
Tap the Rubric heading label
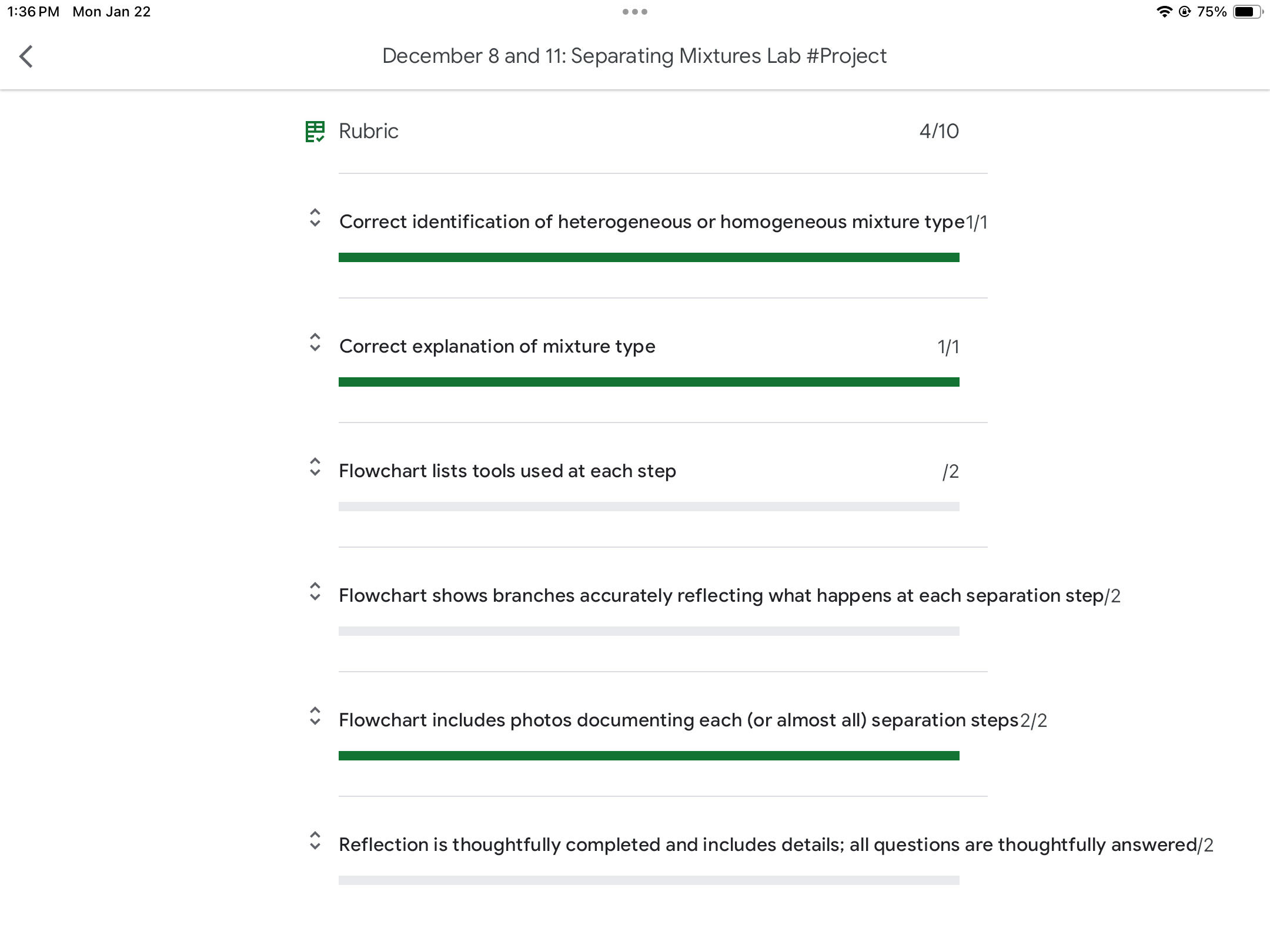[x=369, y=131]
